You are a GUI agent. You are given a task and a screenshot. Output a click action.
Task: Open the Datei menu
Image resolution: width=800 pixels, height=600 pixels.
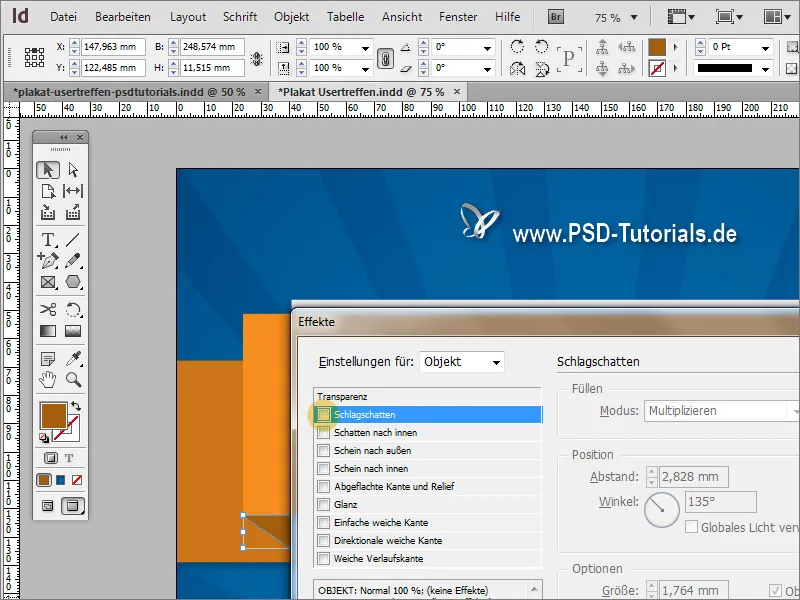(63, 17)
